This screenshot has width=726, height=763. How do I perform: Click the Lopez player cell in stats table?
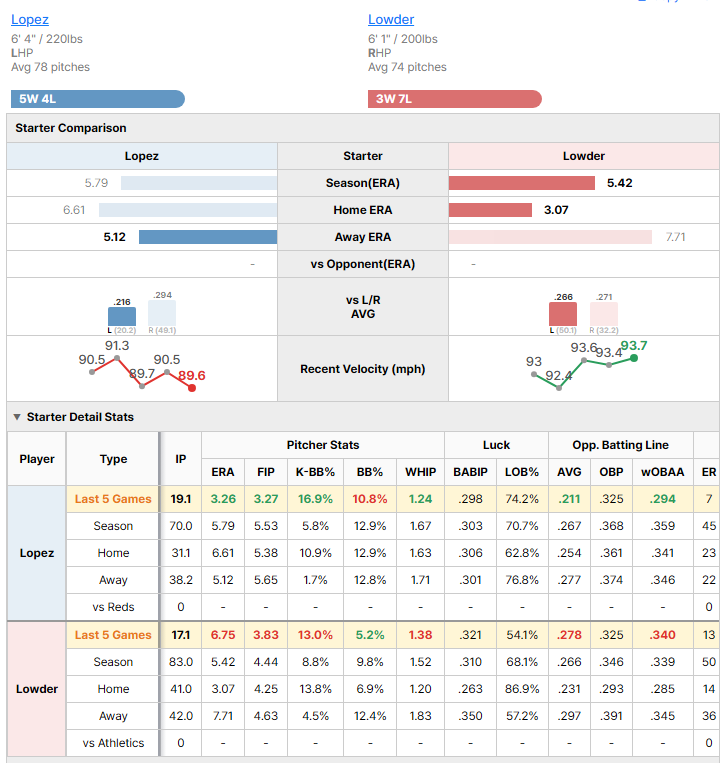click(37, 553)
